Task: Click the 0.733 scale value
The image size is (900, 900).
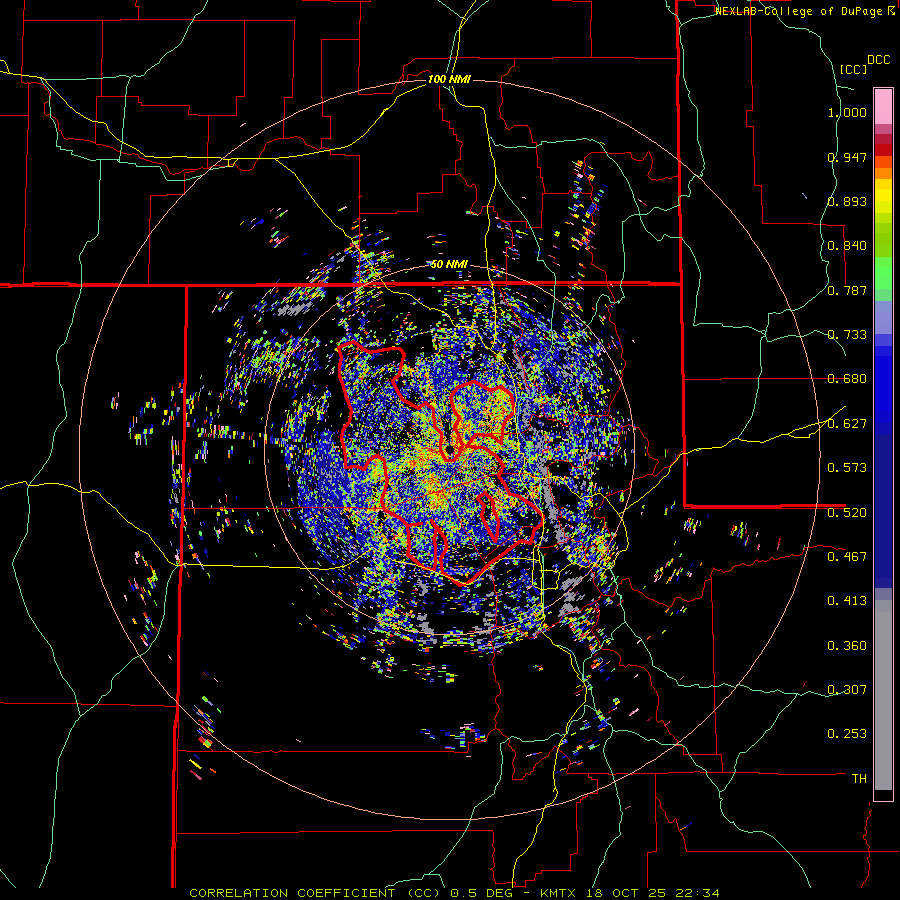Action: point(847,335)
